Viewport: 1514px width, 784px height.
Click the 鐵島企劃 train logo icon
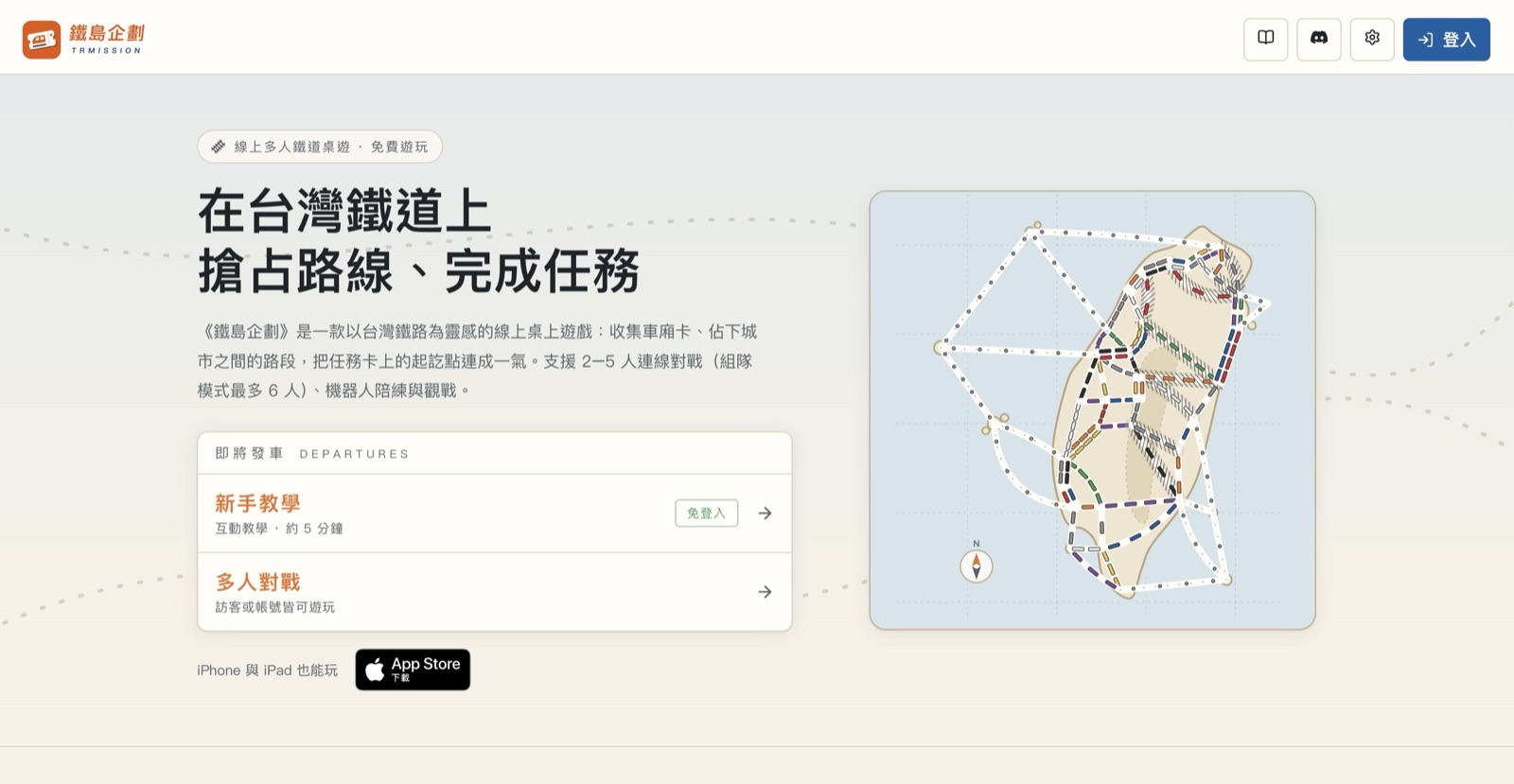(42, 40)
